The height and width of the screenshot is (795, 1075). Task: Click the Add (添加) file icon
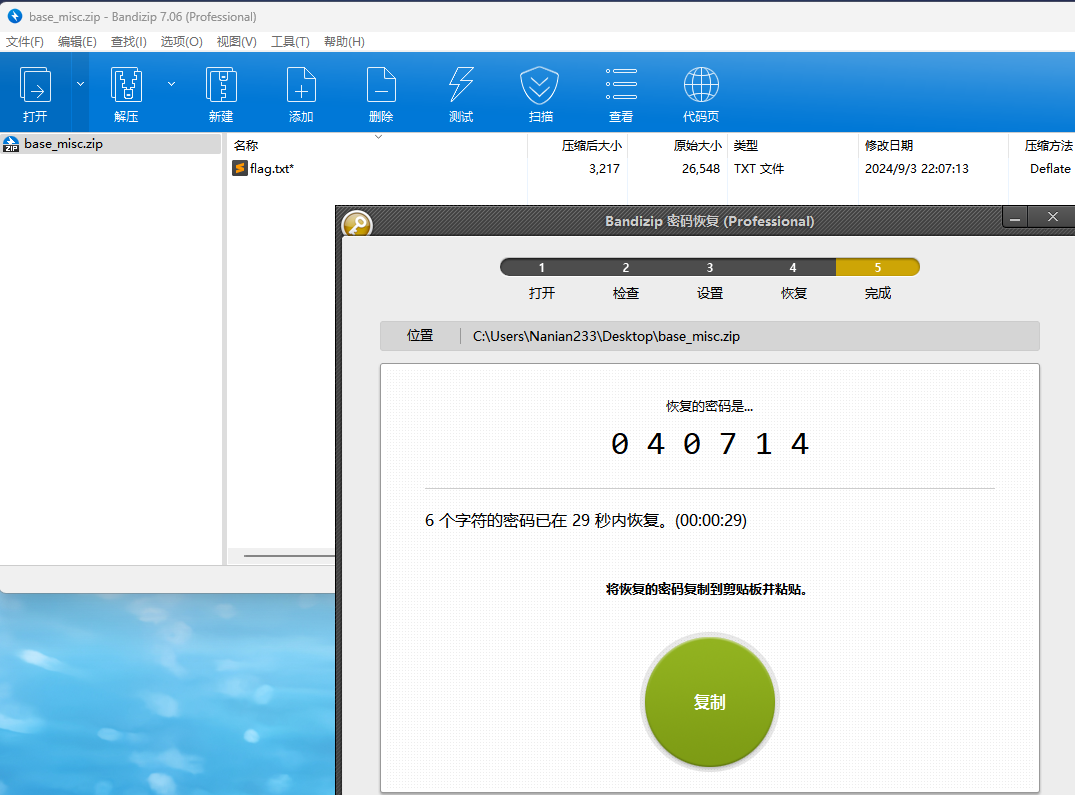(301, 94)
